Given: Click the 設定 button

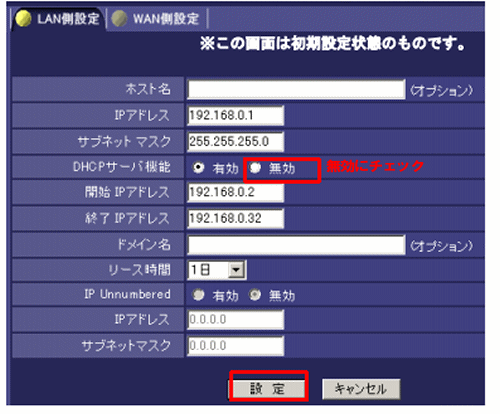Looking at the screenshot, I should click(268, 388).
